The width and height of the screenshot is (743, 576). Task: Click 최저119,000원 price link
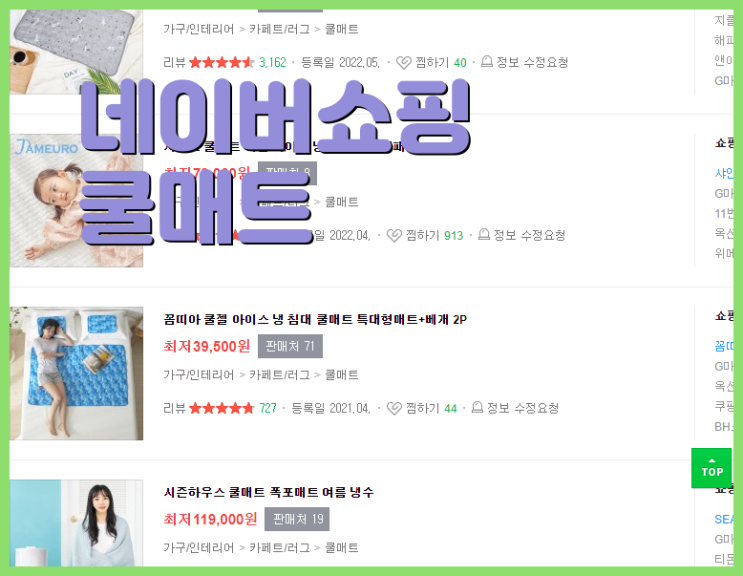(x=210, y=519)
